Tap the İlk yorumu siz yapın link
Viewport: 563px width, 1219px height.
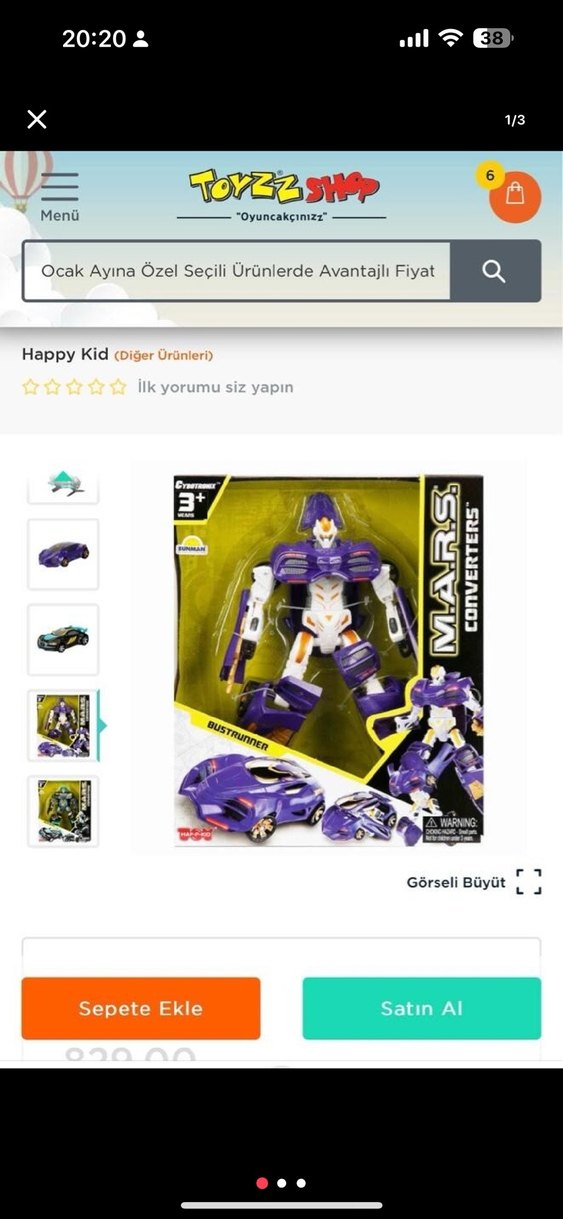click(216, 387)
